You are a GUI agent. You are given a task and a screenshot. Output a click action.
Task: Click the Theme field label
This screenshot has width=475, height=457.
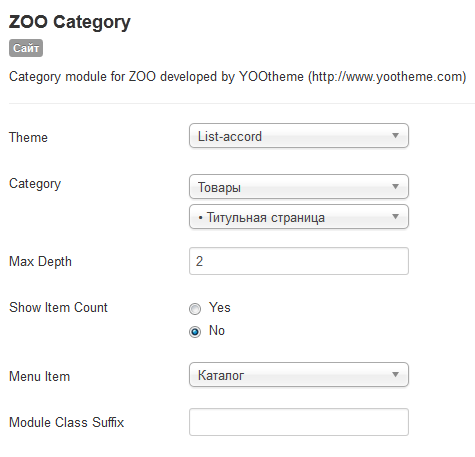tap(28, 137)
